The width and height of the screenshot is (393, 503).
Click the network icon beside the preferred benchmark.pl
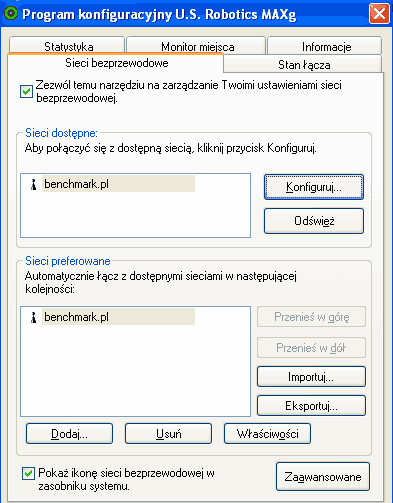coord(33,317)
